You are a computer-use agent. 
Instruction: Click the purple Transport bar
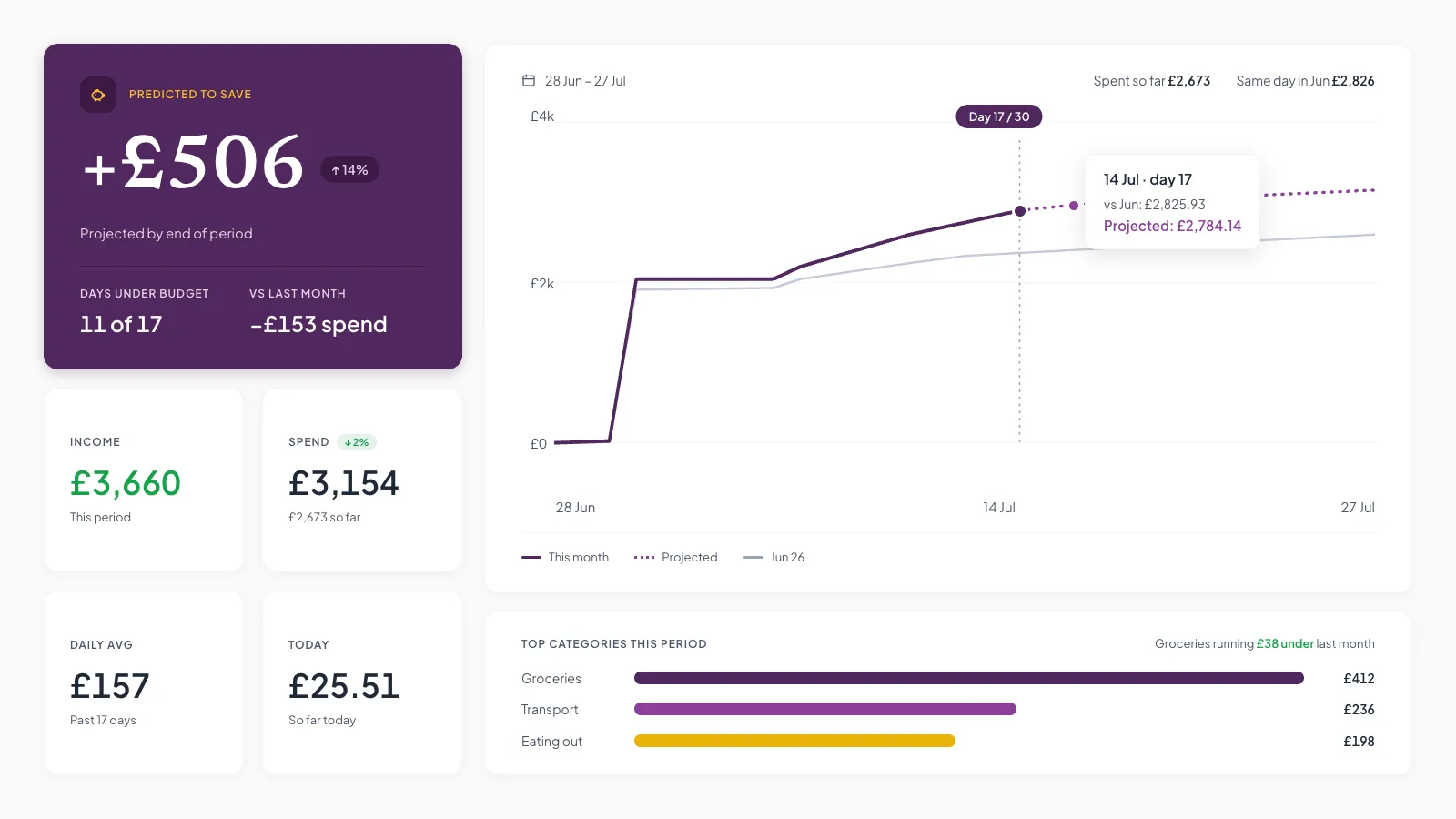pos(825,709)
